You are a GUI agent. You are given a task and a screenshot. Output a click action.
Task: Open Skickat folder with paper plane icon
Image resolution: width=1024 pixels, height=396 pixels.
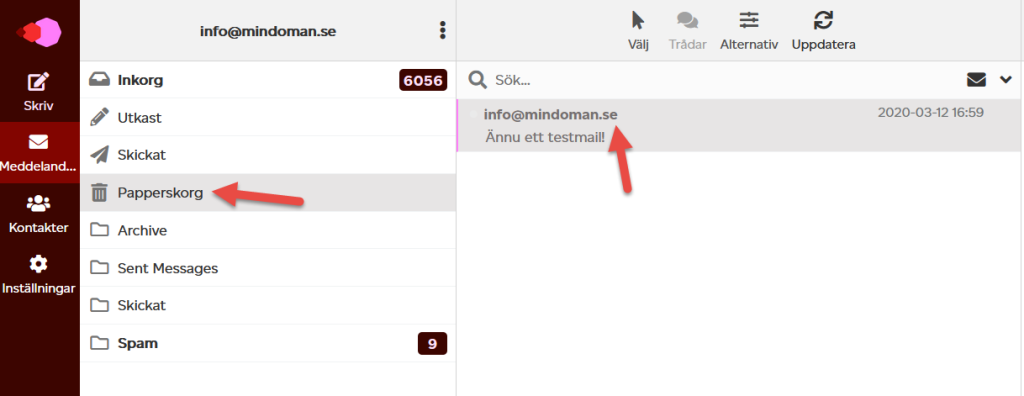[268, 155]
